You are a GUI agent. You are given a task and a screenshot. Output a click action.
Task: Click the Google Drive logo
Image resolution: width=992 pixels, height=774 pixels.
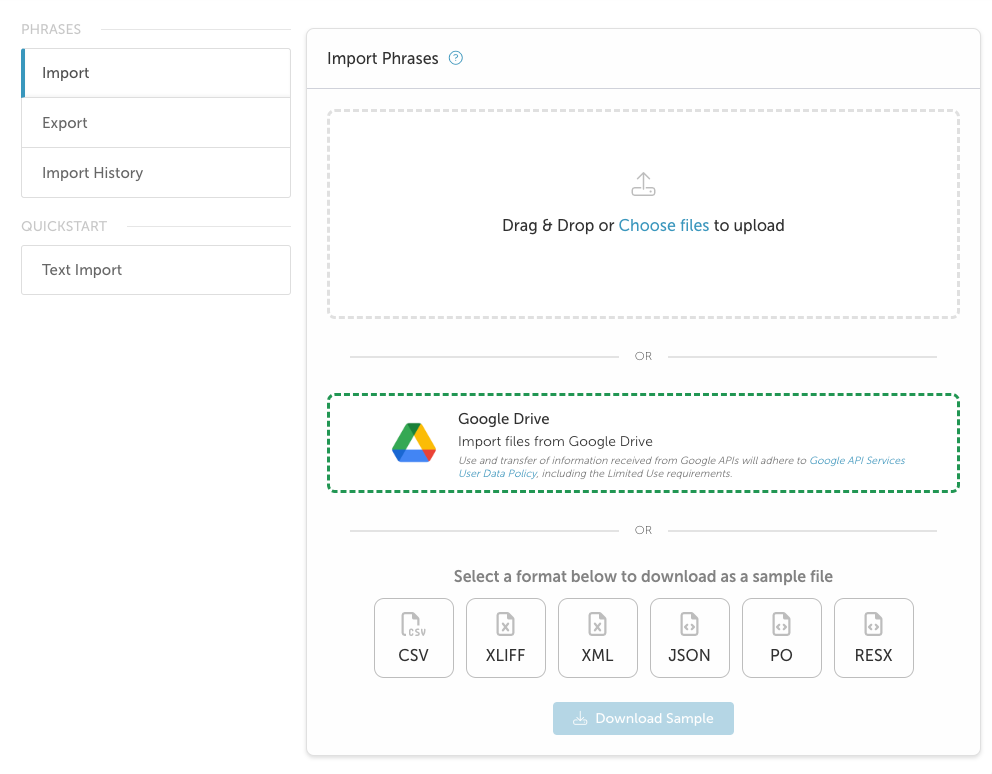click(x=414, y=442)
